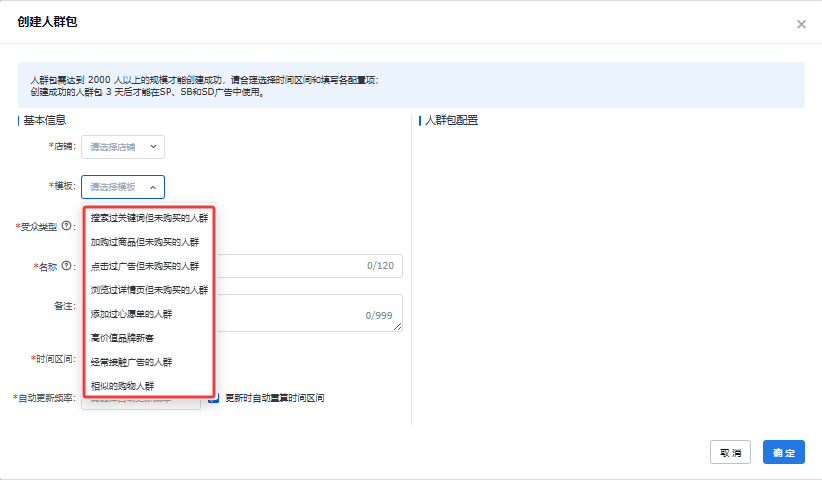This screenshot has width=822, height=480.
Task: Close the 创建人群包 dialog
Action: pyautogui.click(x=801, y=24)
